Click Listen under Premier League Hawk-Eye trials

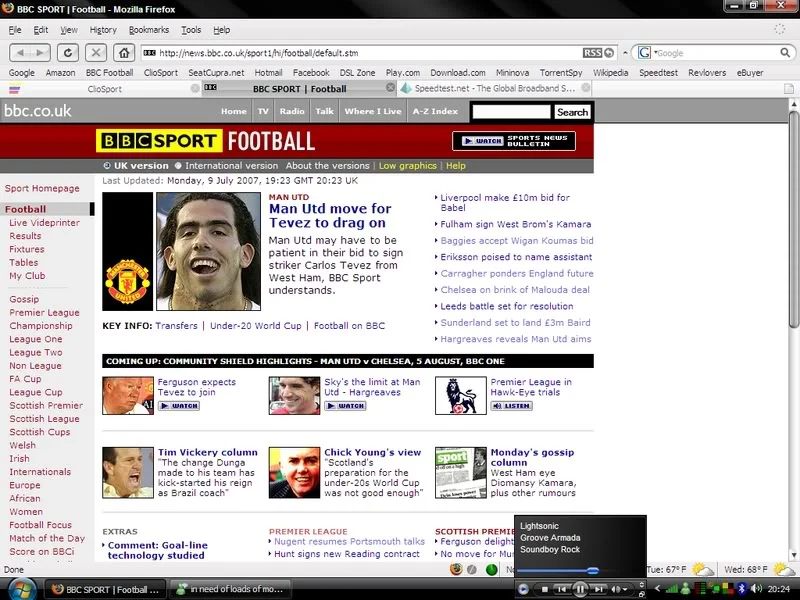pos(511,406)
